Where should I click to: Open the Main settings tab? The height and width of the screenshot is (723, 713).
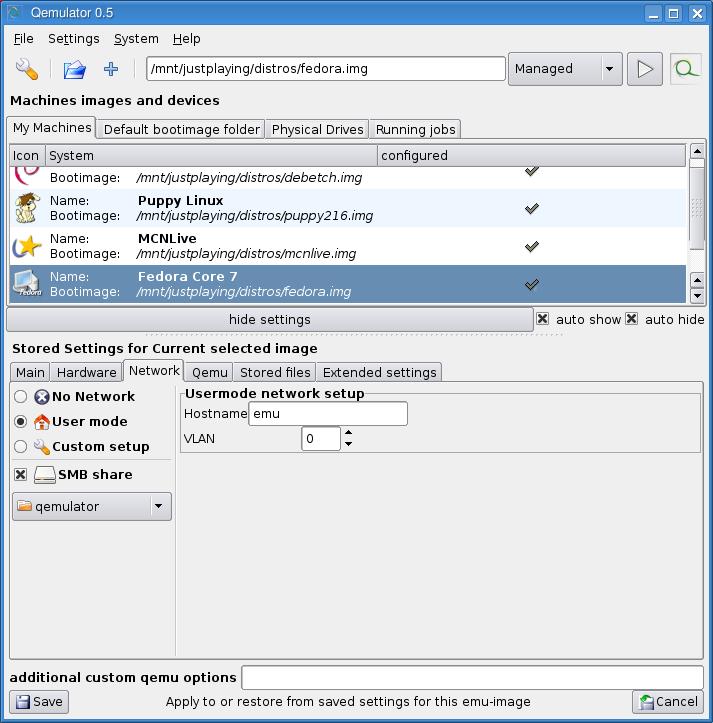click(x=30, y=373)
